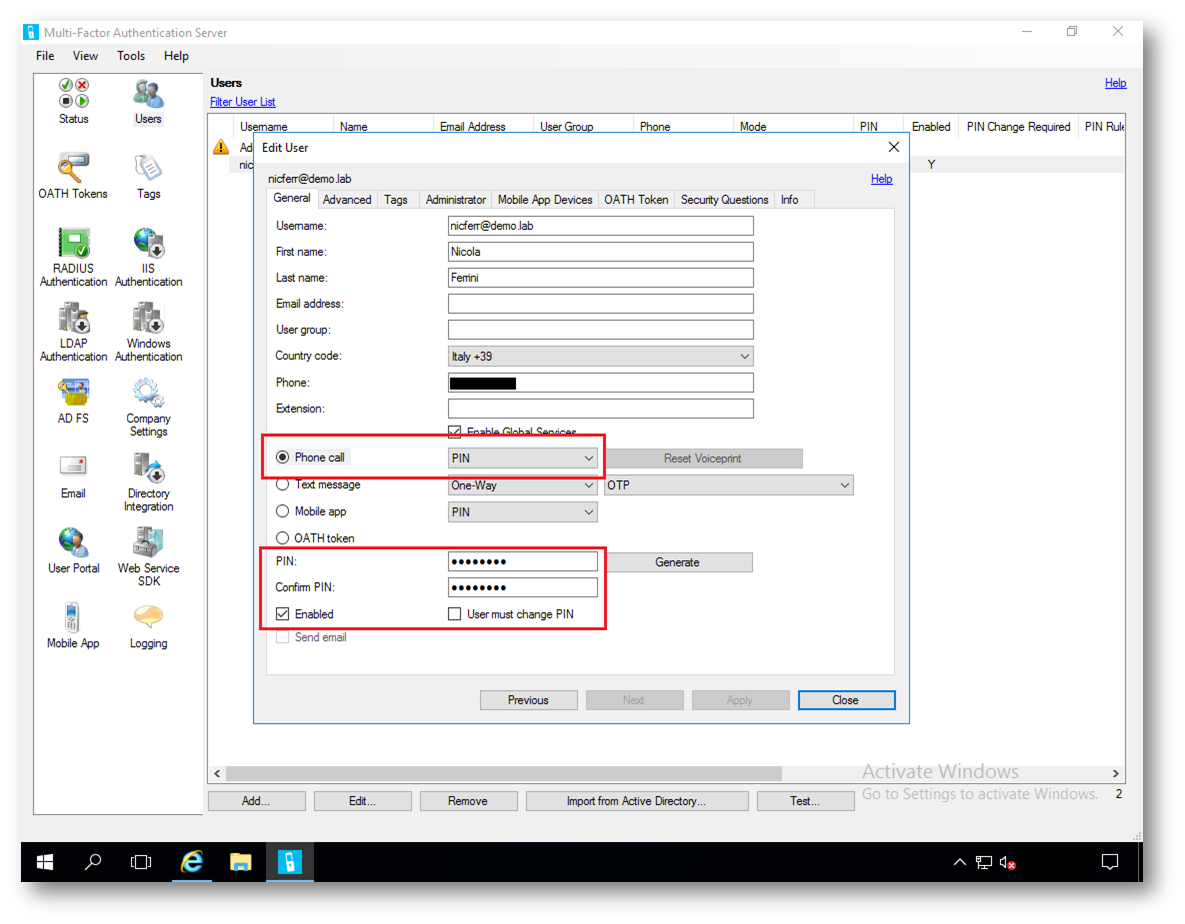Open the File menu
1185x924 pixels.
[45, 56]
